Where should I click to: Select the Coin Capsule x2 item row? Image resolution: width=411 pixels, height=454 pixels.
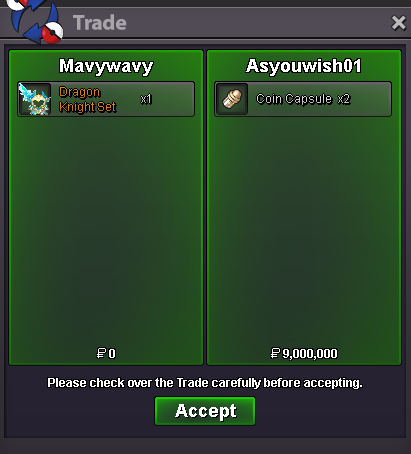(303, 99)
